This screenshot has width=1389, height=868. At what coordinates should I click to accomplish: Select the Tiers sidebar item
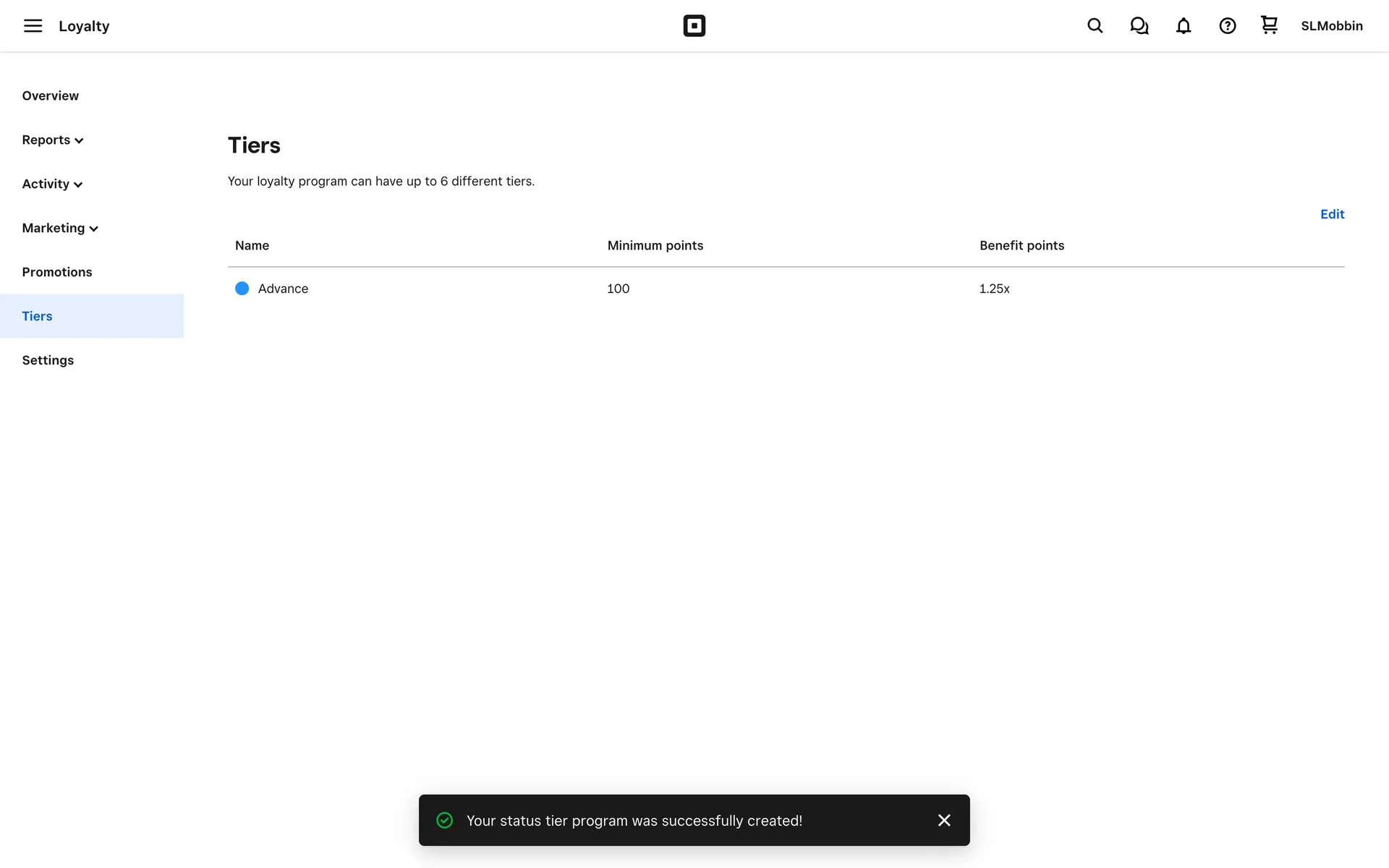coord(37,316)
